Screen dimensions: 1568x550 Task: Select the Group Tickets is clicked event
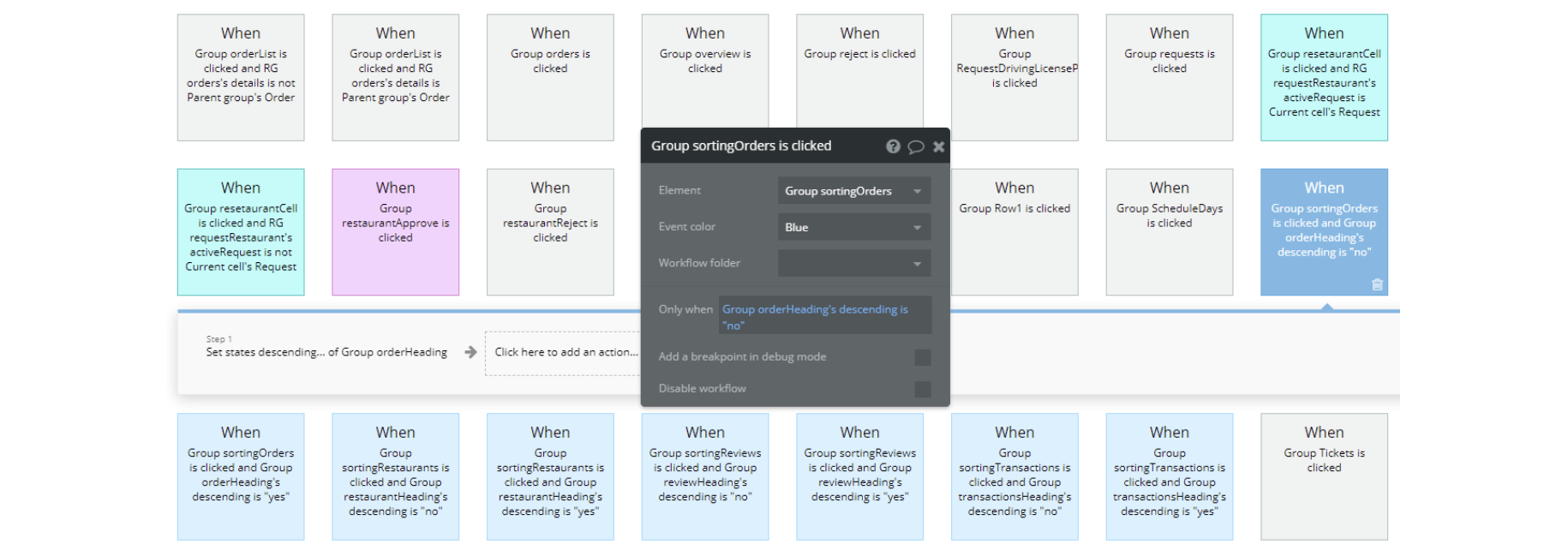tap(1324, 475)
